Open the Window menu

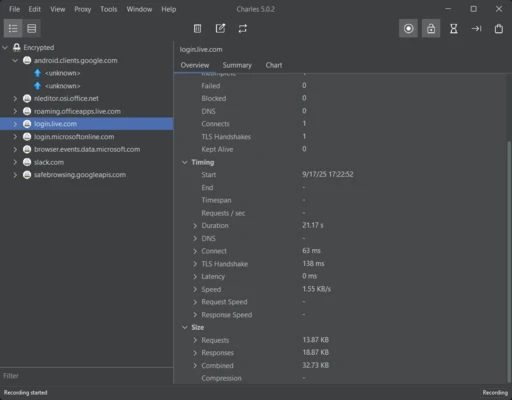(x=139, y=9)
